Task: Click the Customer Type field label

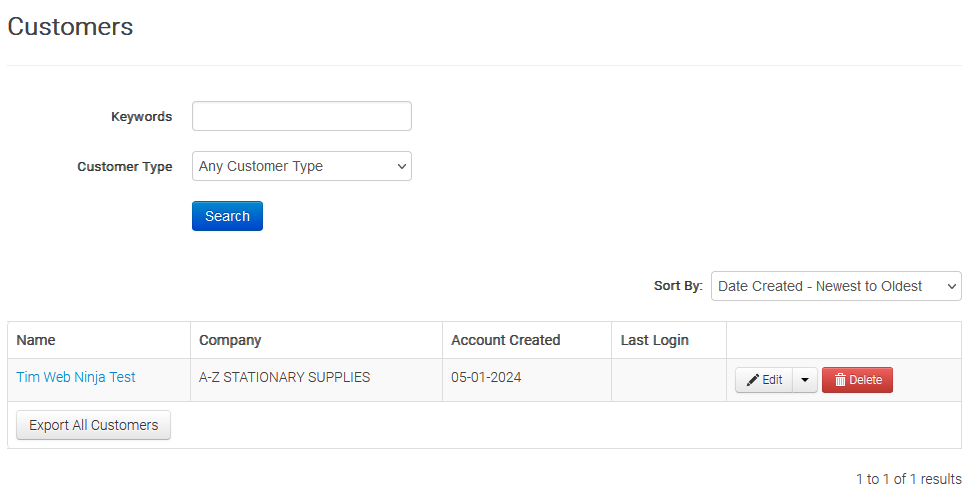Action: click(124, 167)
